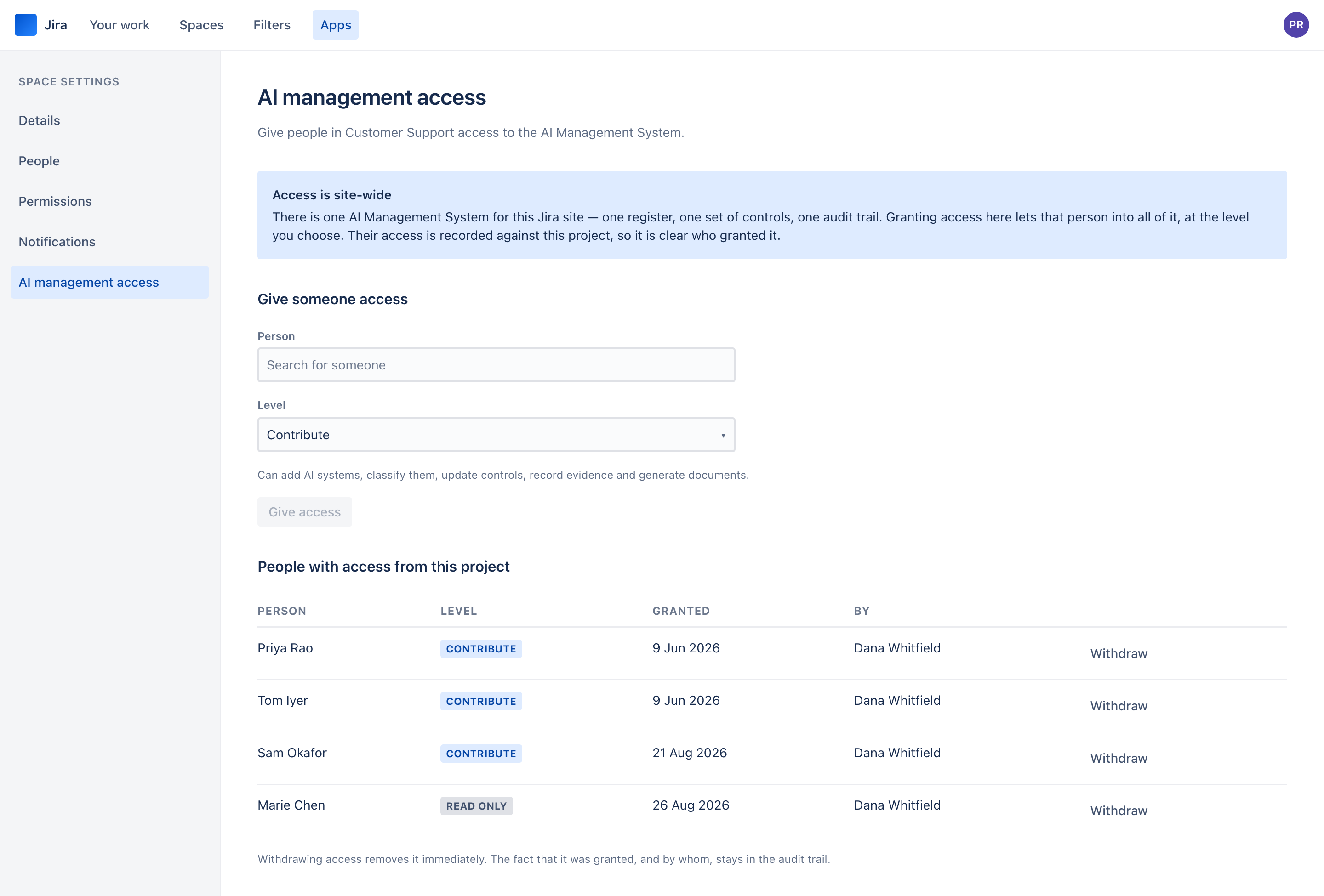This screenshot has width=1324, height=896.
Task: Click the Priya Rao name cell
Action: click(285, 648)
